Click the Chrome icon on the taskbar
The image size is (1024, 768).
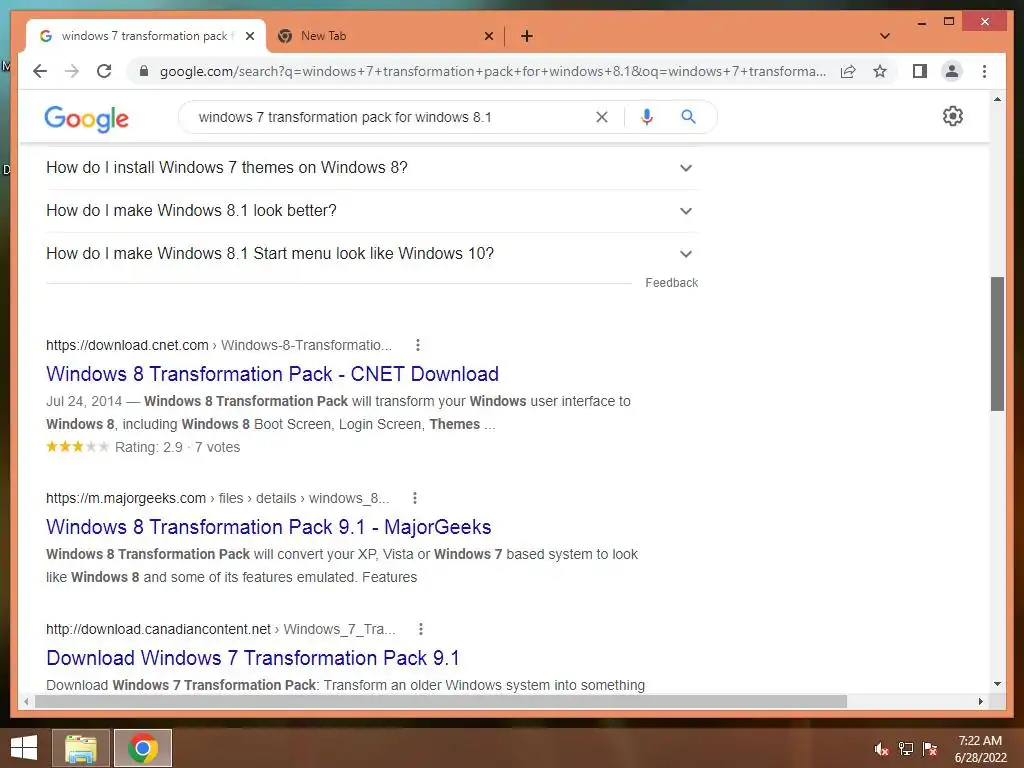point(142,748)
